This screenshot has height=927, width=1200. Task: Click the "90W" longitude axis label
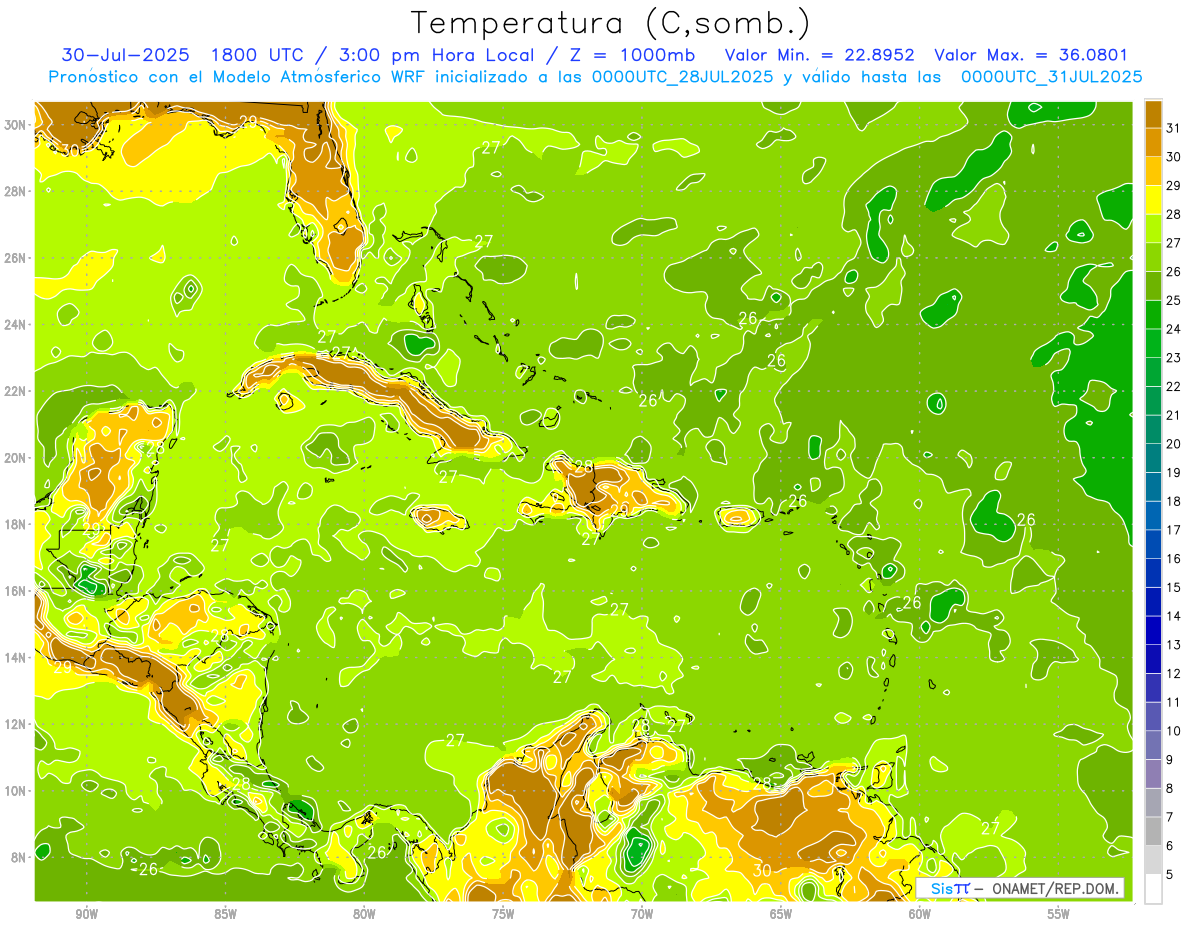click(86, 913)
